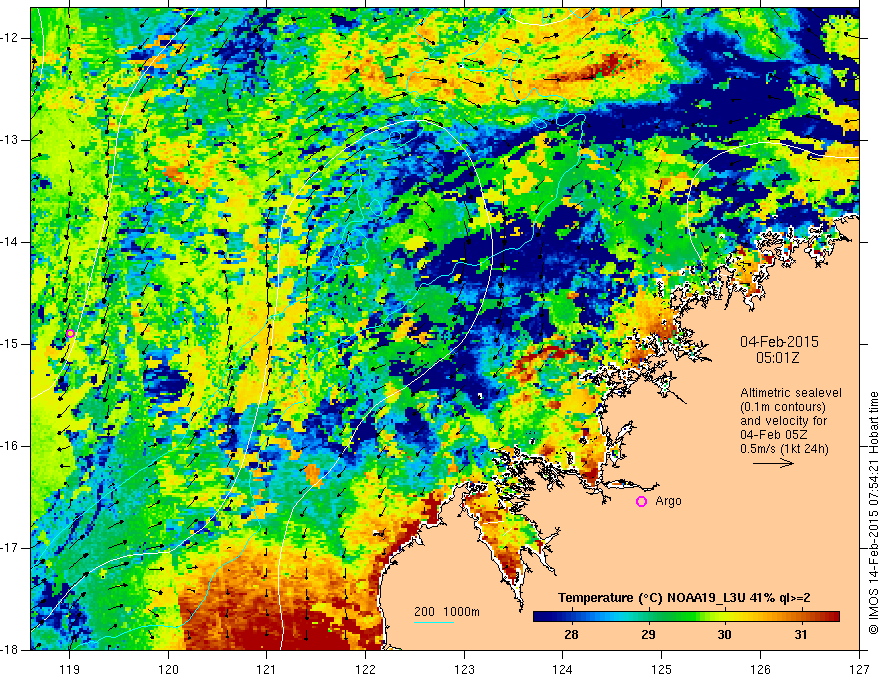Click the '05:01Z' time label
Viewport: 880px width, 680px height.
[777, 357]
